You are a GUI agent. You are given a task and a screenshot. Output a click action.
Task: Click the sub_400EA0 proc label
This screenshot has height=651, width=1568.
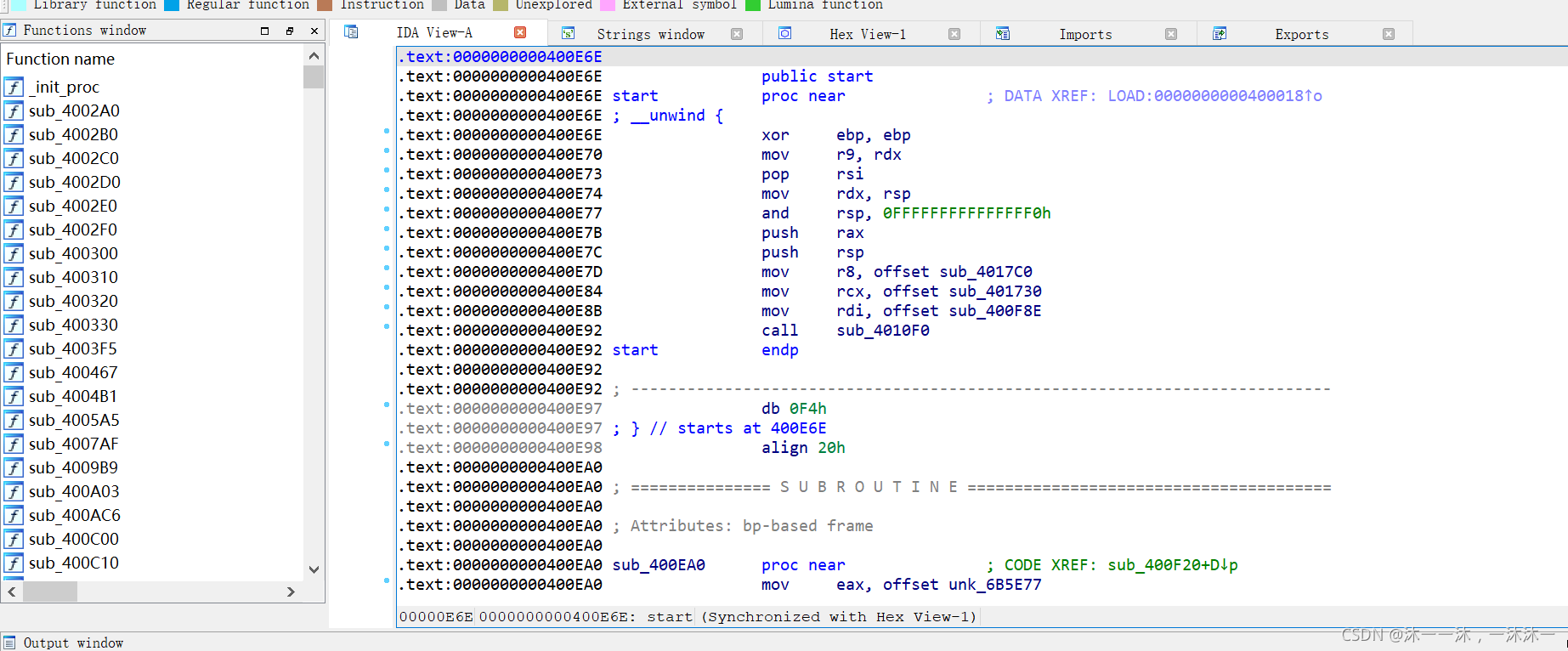(x=659, y=565)
